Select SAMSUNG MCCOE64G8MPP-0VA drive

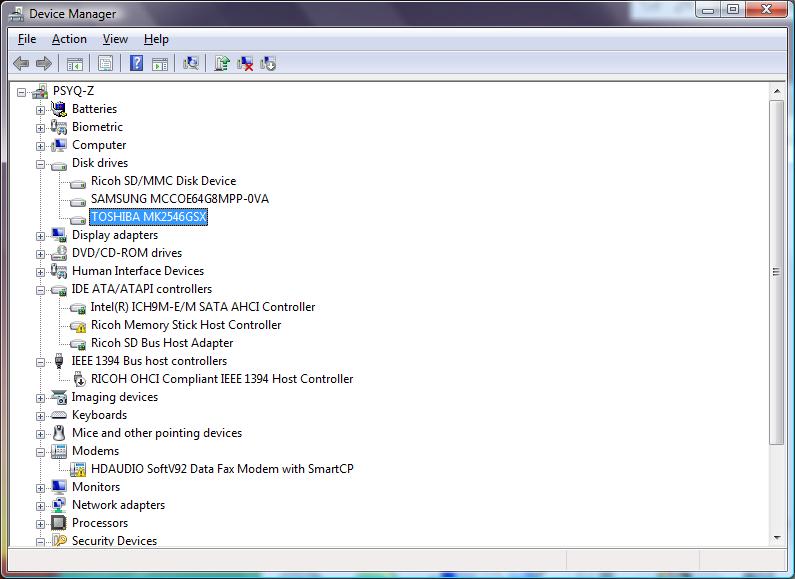click(179, 199)
